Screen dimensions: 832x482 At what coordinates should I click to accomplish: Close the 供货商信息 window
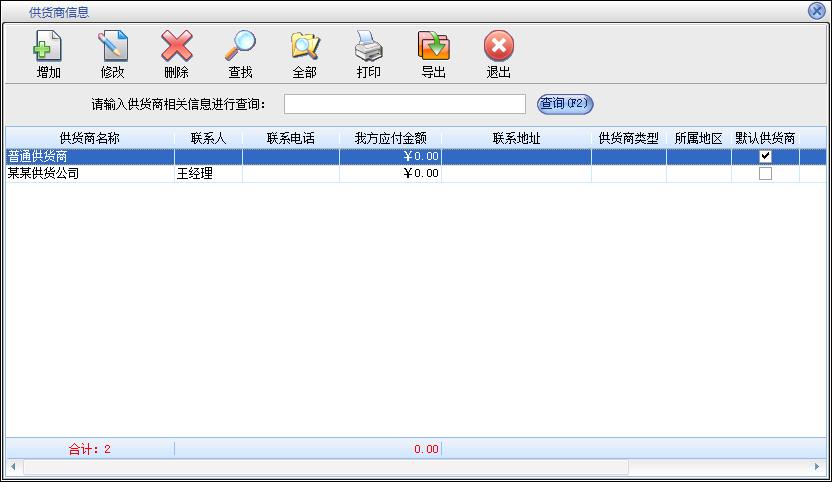point(816,11)
